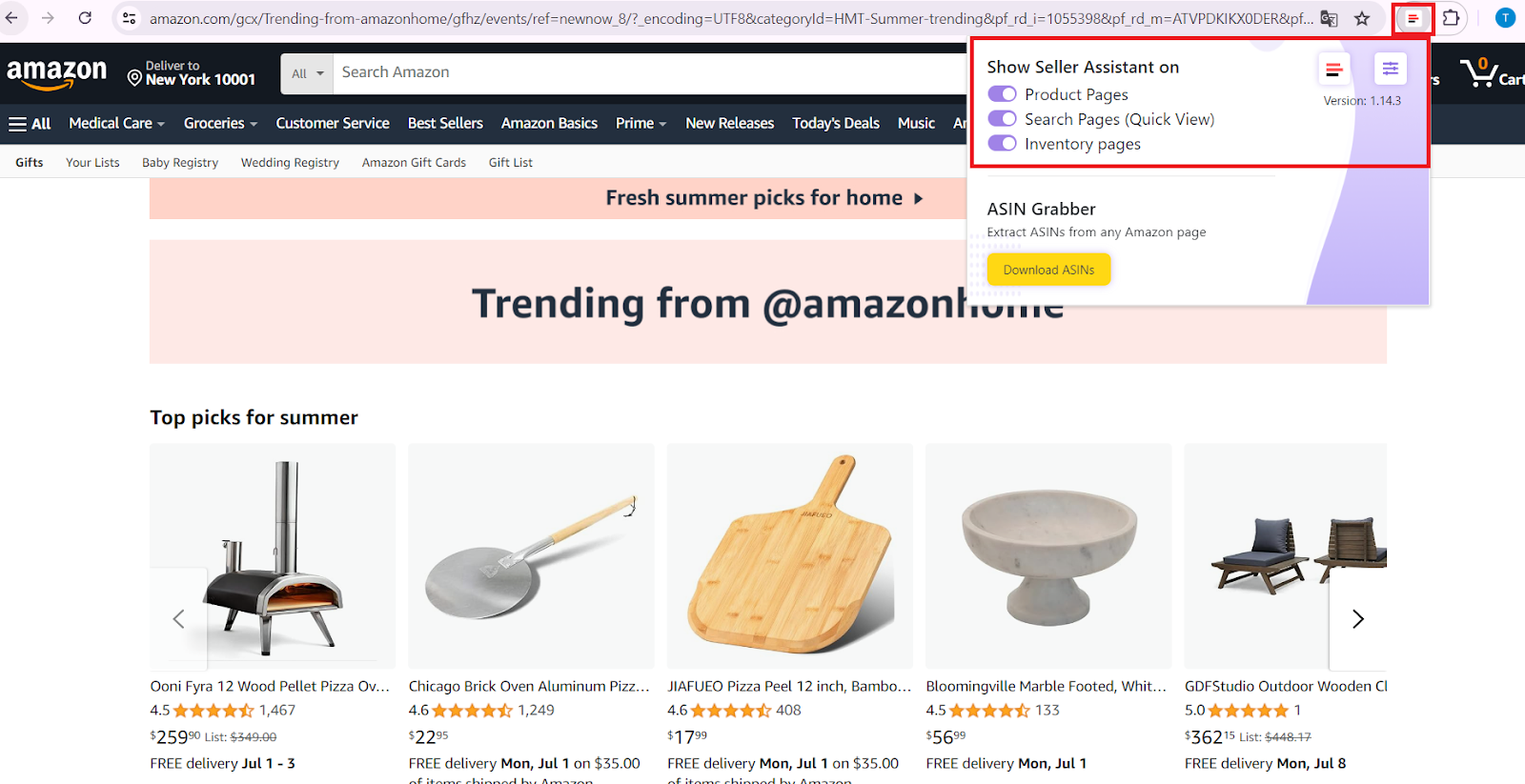Screen dimensions: 1525x784
Task: Open the All search category dropdown
Action: click(x=306, y=72)
